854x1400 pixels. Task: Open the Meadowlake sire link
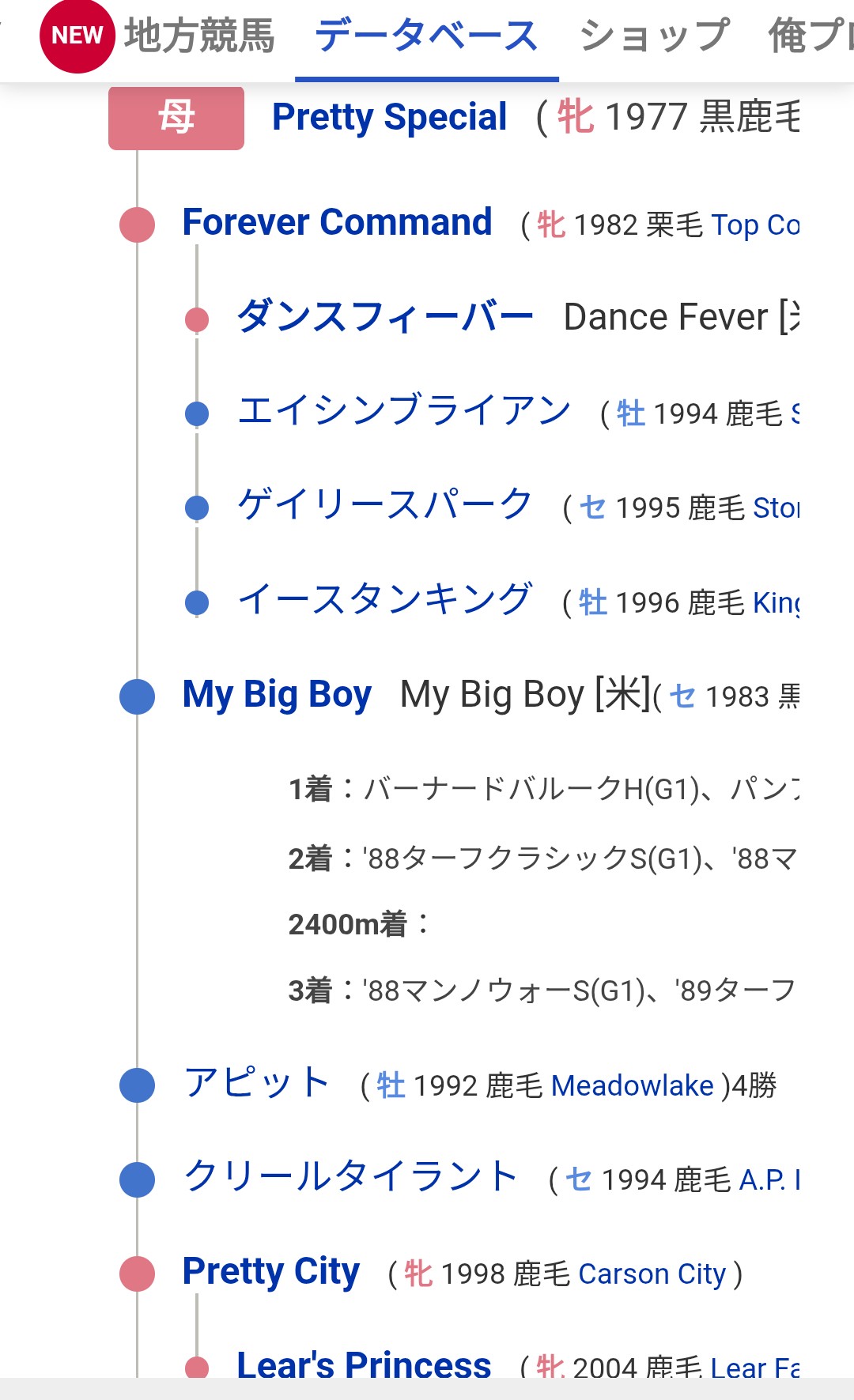632,1086
